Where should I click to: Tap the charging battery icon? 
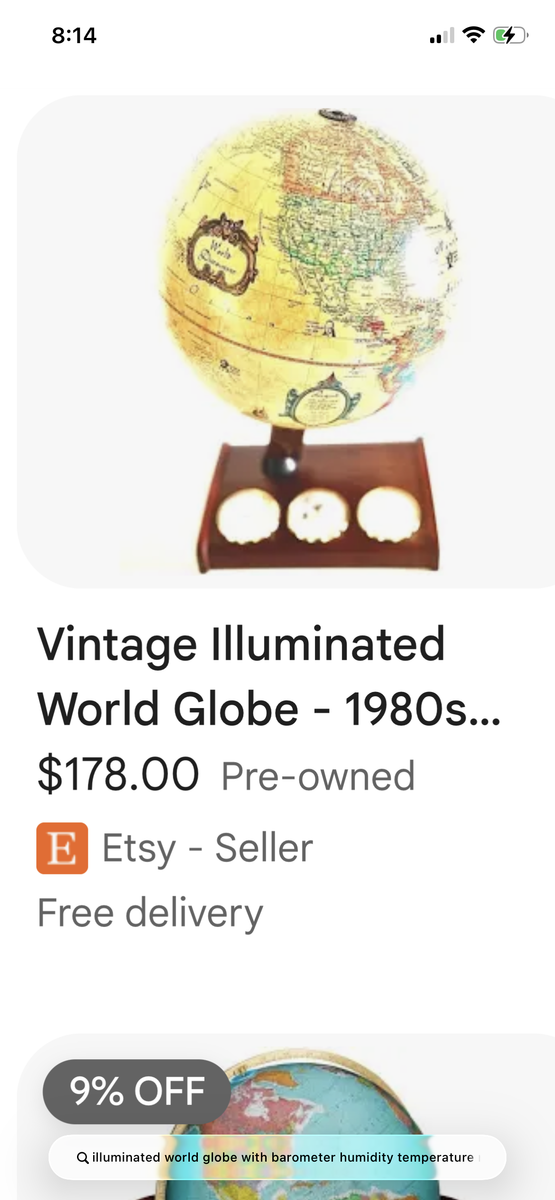(510, 36)
